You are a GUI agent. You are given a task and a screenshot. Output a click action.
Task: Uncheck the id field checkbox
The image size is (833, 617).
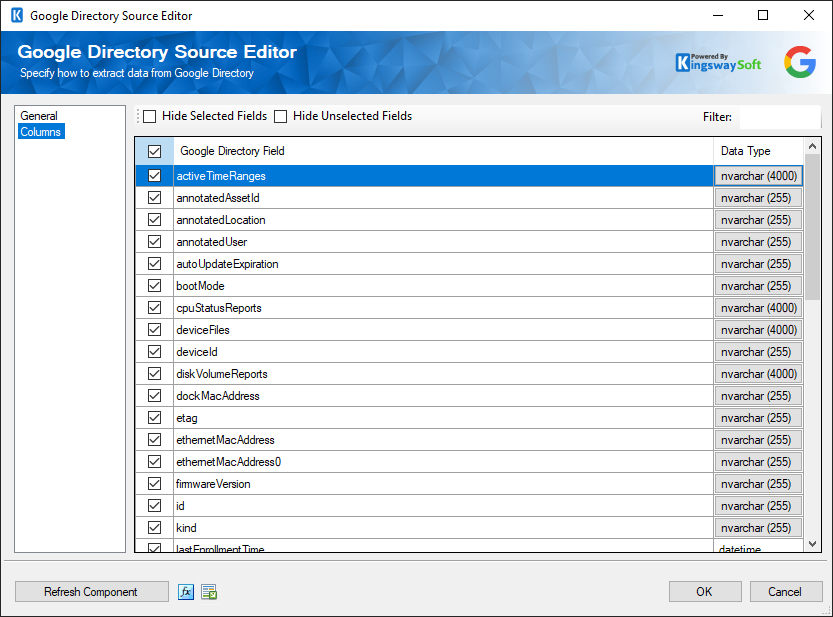click(155, 505)
